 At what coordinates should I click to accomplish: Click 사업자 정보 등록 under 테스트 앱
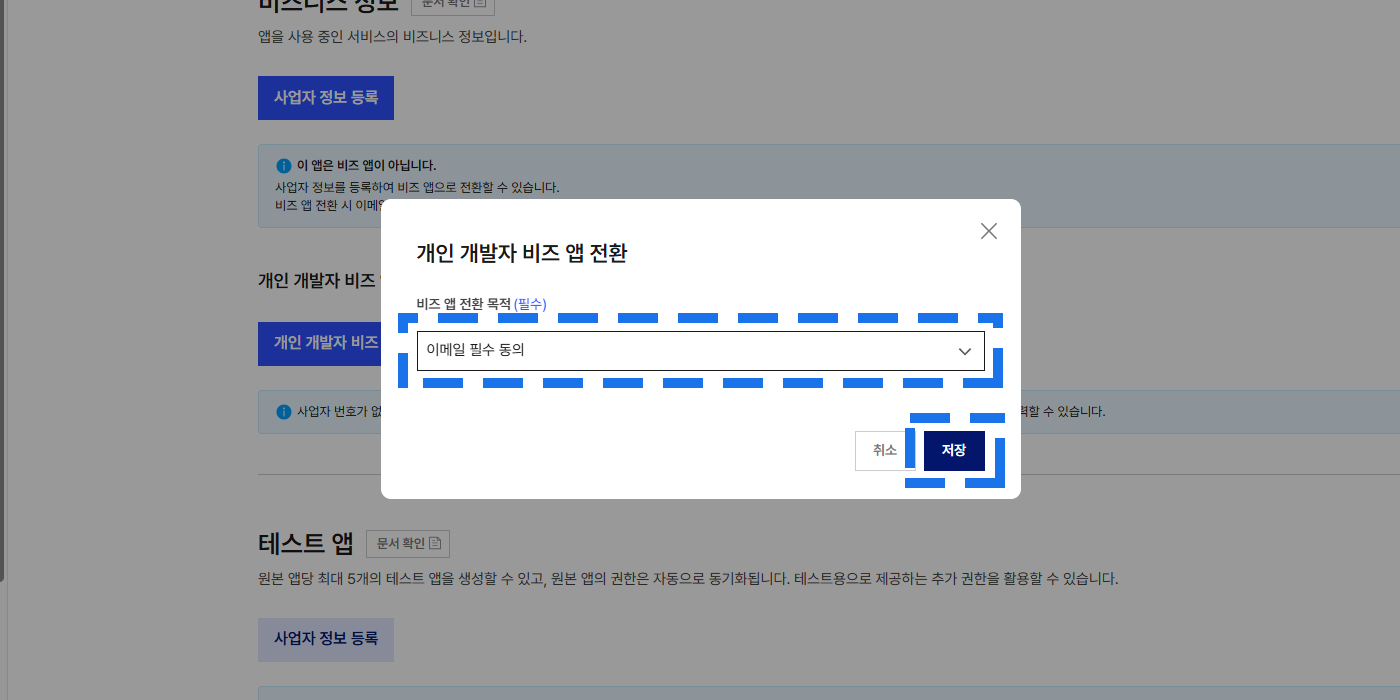326,639
